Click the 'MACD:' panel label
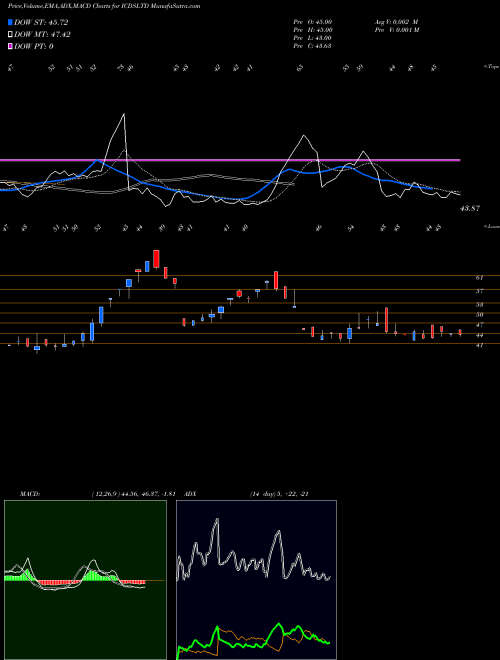500x660 pixels. (x=30, y=494)
